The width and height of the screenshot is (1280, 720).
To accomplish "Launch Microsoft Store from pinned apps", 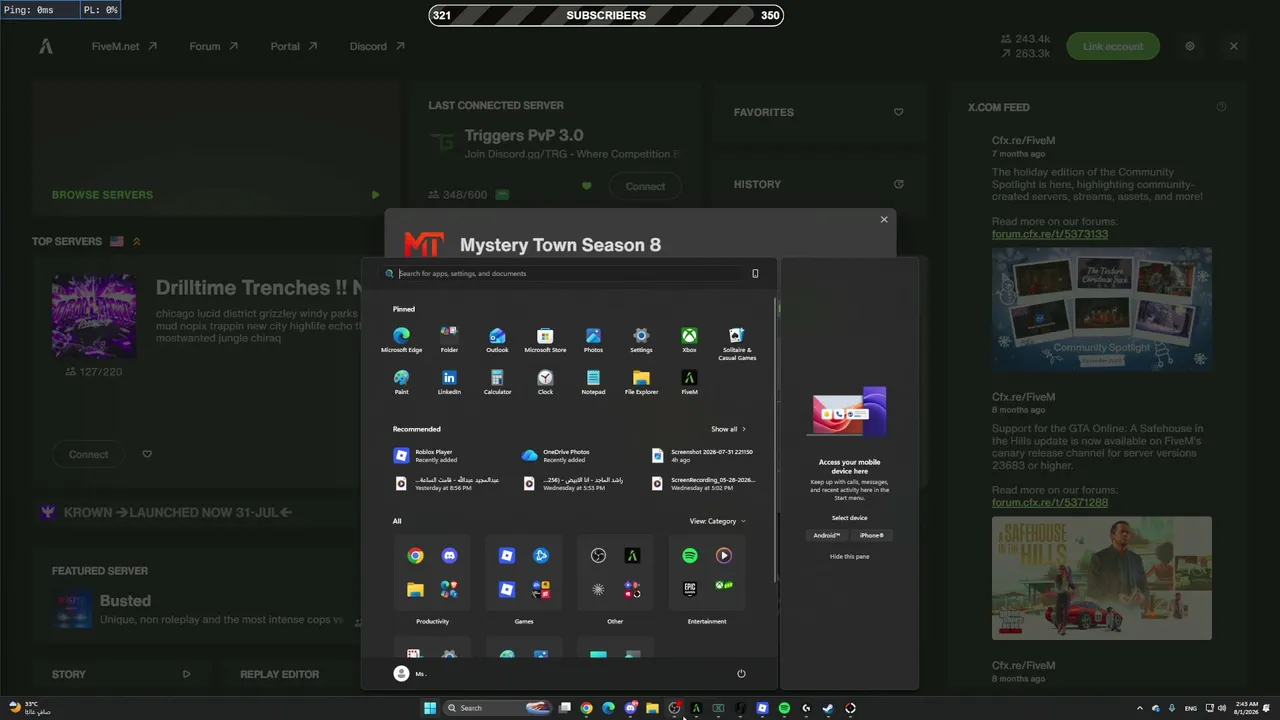I will [x=545, y=340].
